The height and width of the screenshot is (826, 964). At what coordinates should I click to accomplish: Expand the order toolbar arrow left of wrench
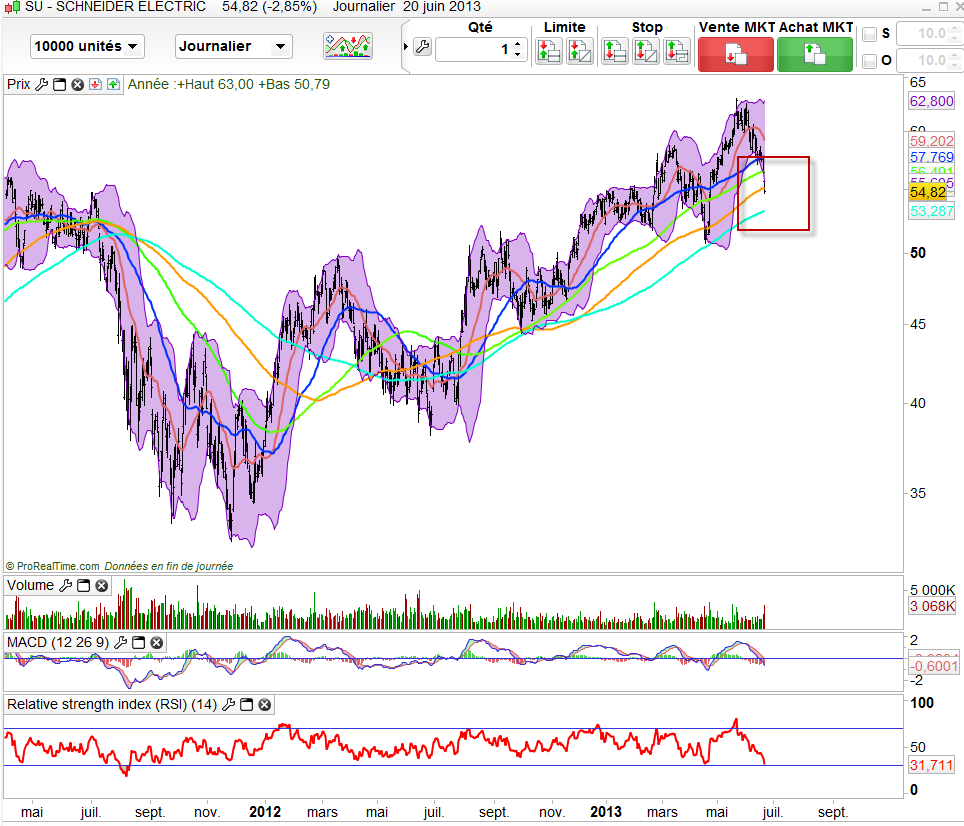point(405,47)
